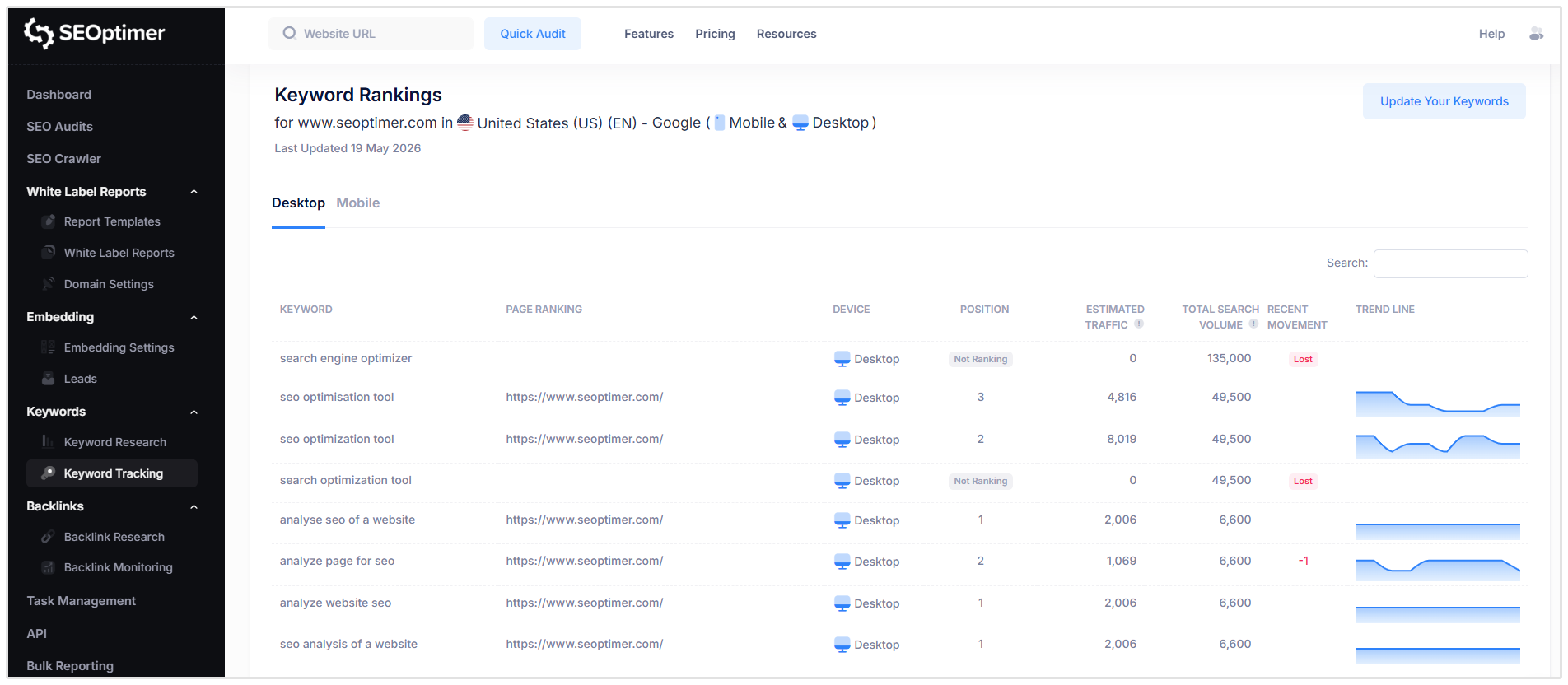Switch to the Mobile tab
Screen dimensions: 1568x685
click(x=358, y=203)
